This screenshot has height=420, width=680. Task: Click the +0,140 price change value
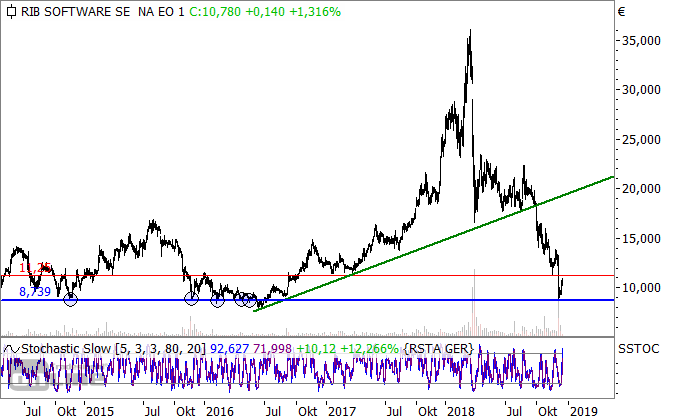[265, 12]
